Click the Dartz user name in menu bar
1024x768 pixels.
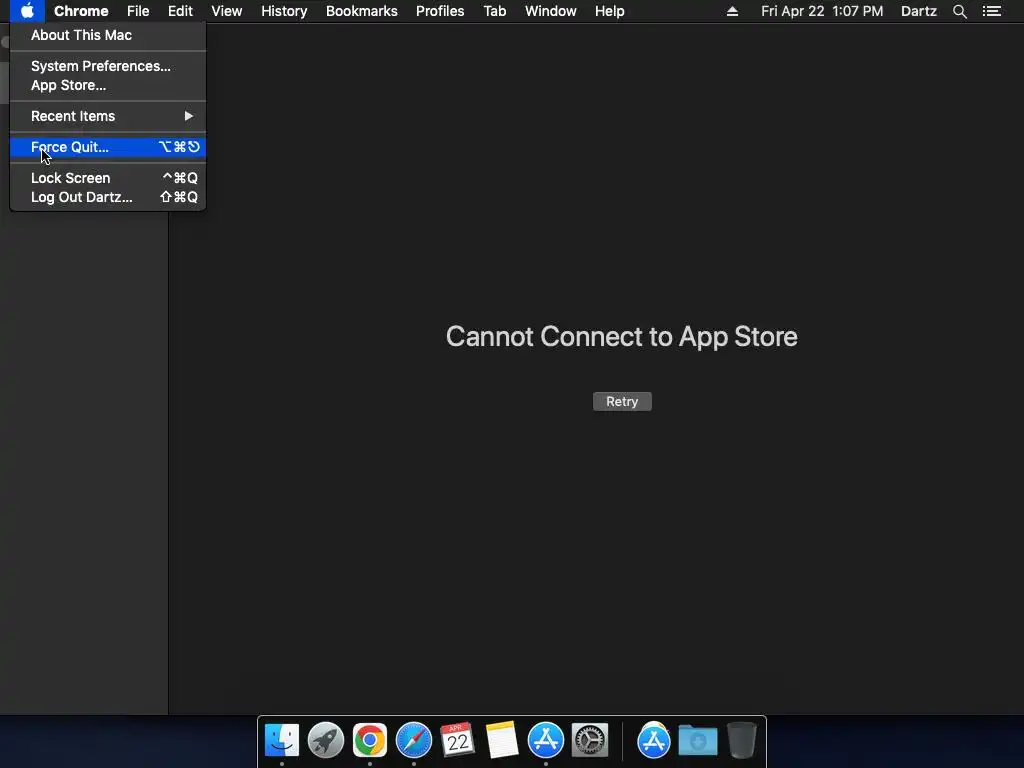pos(918,11)
